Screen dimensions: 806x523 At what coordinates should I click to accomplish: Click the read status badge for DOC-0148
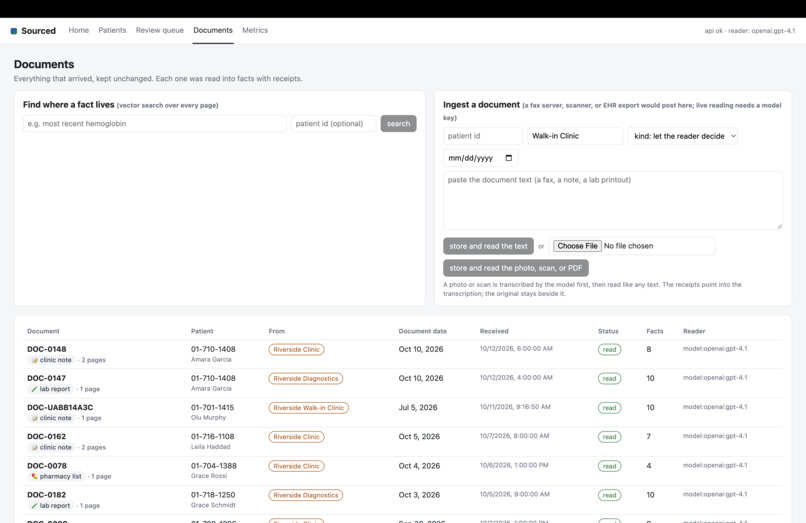[x=609, y=350]
